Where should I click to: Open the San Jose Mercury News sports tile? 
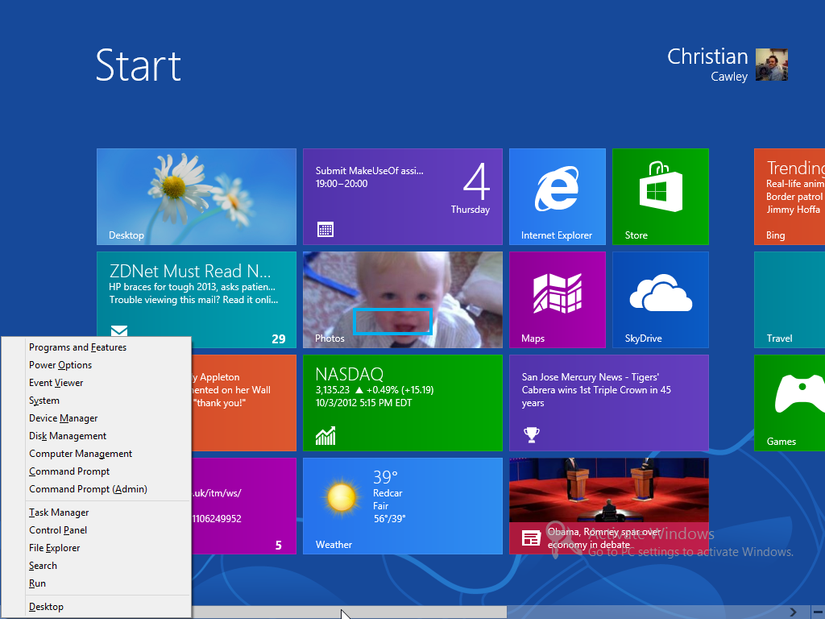point(609,403)
